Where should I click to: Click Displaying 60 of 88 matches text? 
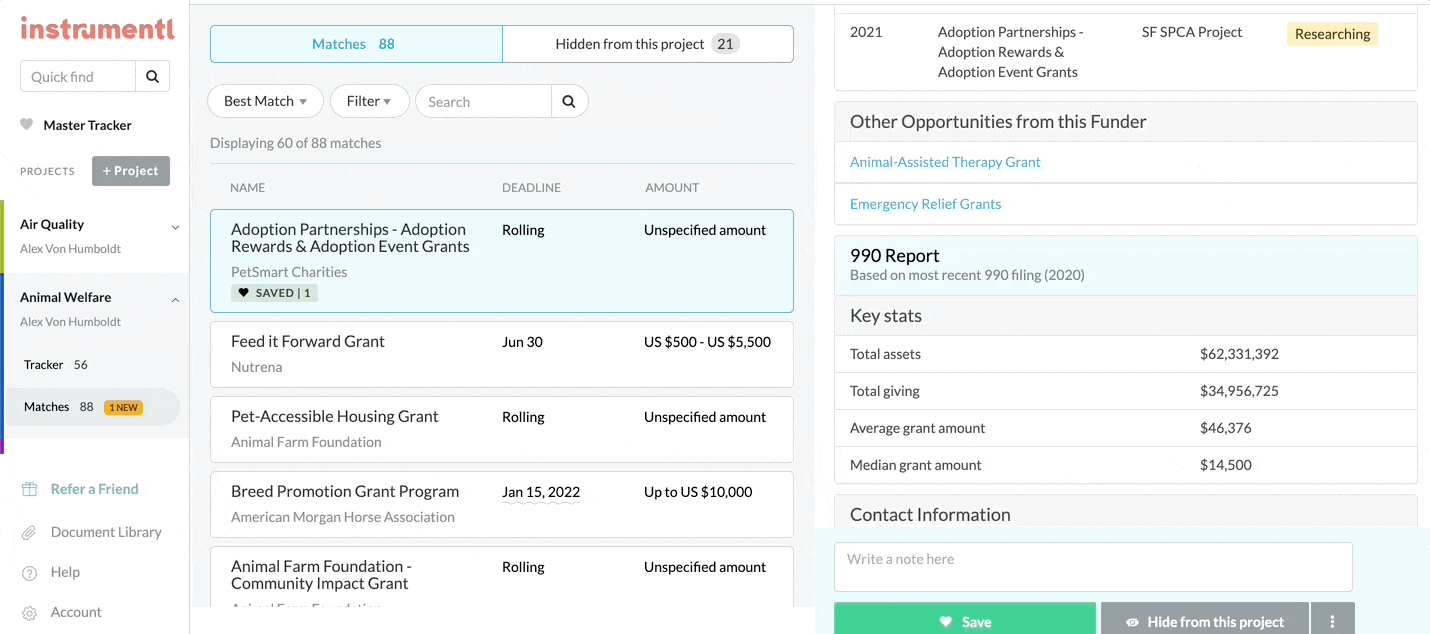296,143
